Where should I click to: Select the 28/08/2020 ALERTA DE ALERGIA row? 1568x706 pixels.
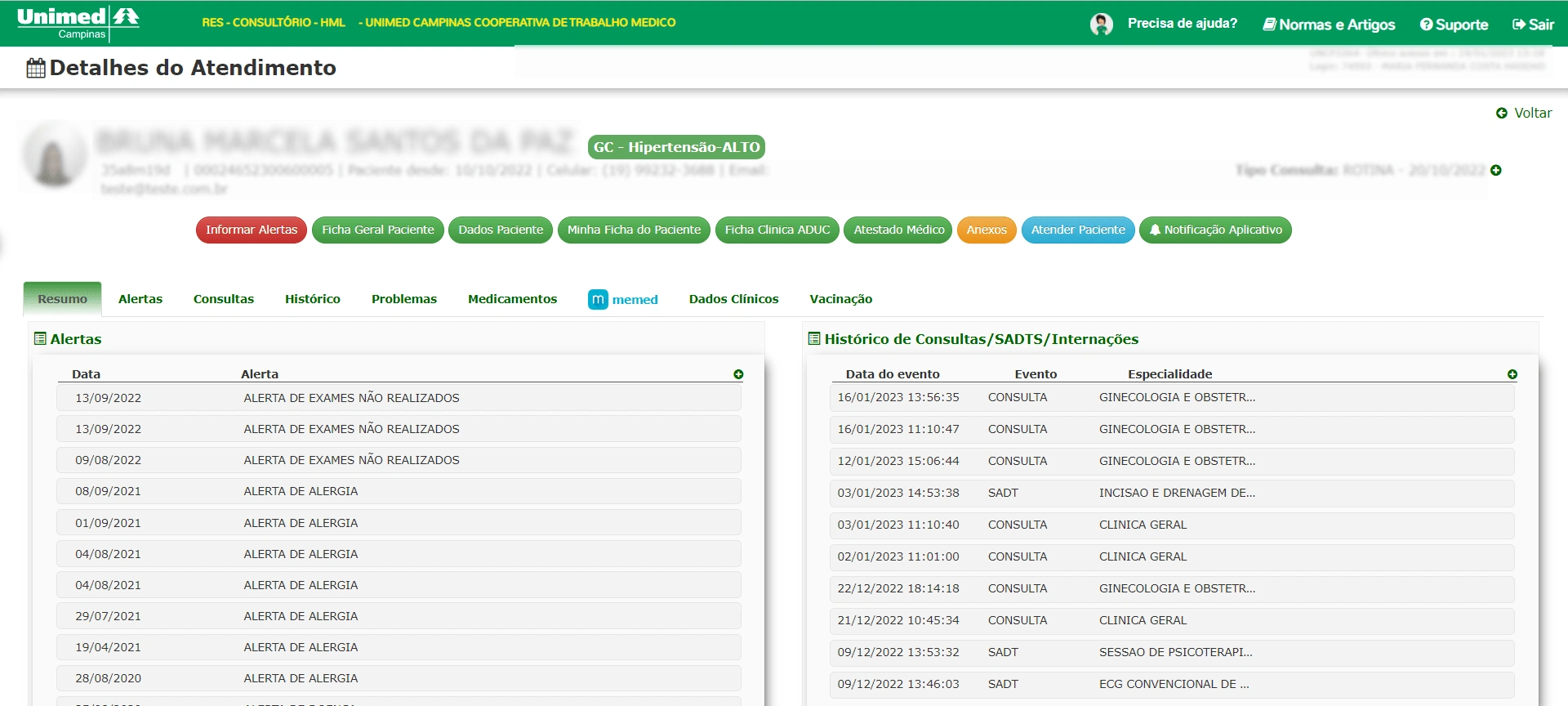pyautogui.click(x=399, y=678)
